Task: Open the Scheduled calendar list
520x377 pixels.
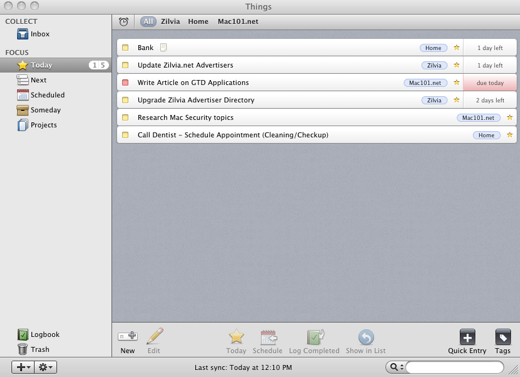Action: coord(40,95)
